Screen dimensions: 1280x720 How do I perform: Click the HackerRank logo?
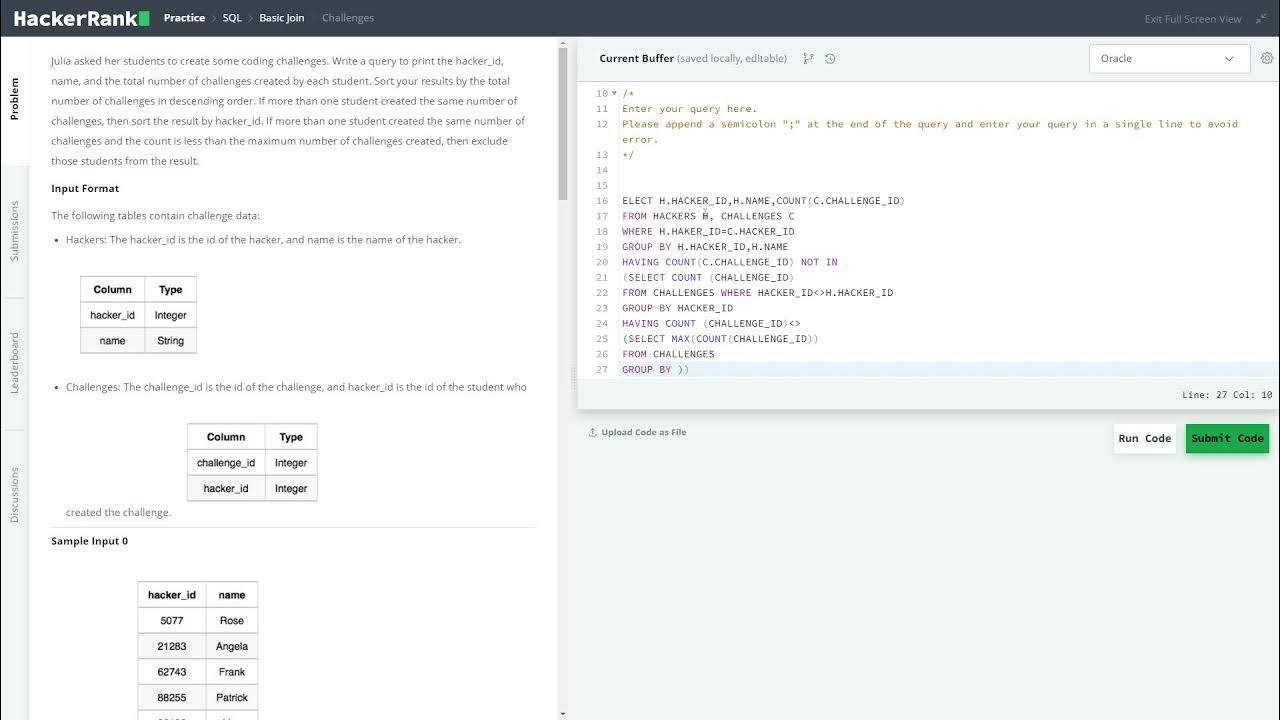[x=82, y=18]
